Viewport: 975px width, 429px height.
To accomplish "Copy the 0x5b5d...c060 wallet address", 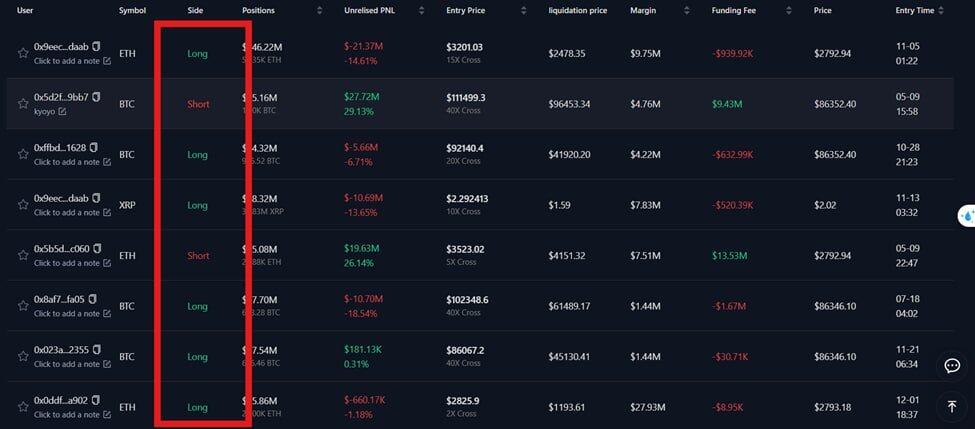I will point(96,248).
